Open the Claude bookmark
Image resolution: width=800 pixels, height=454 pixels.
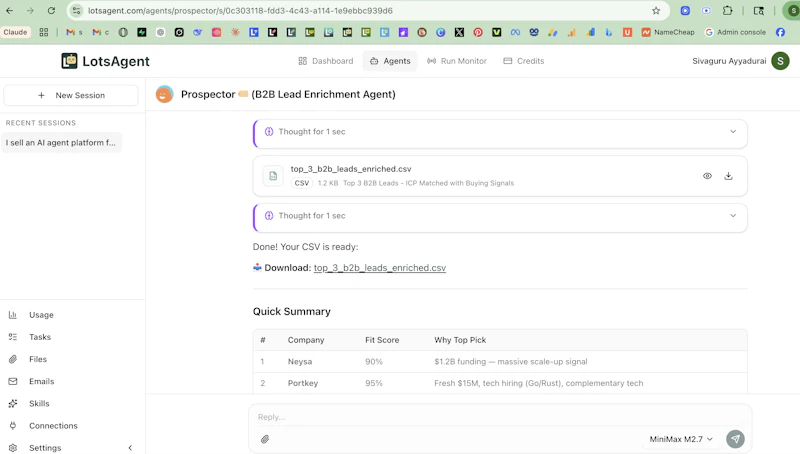(15, 32)
